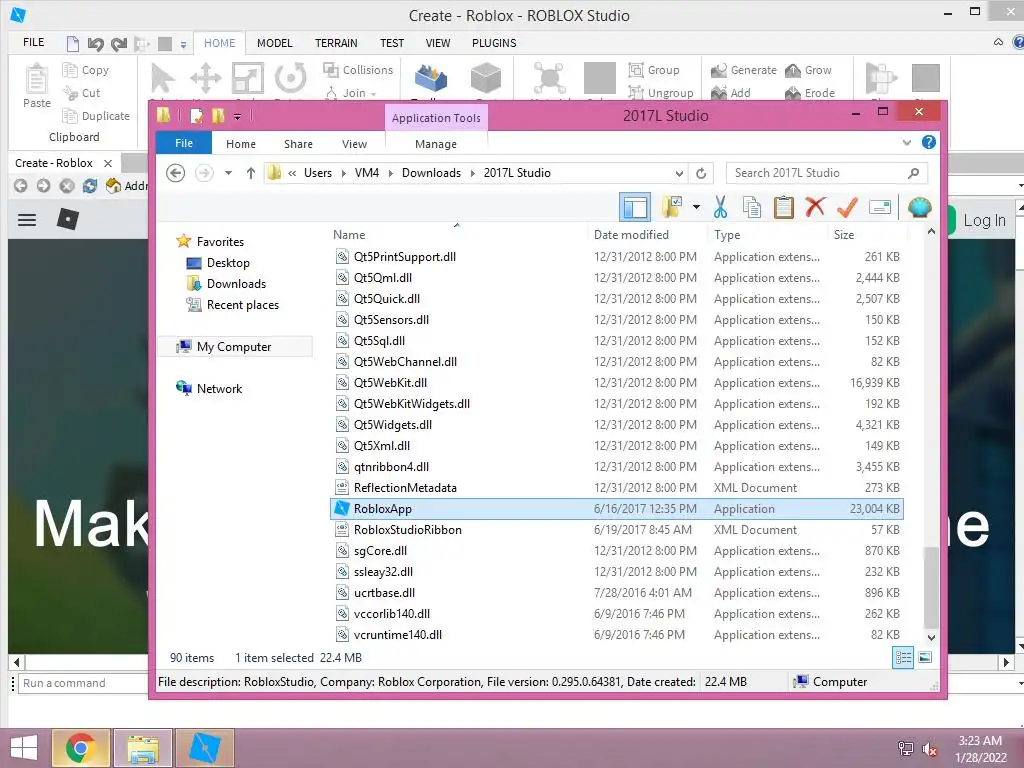The width and height of the screenshot is (1024, 768).
Task: Click the Windows Start button
Action: pyautogui.click(x=24, y=748)
